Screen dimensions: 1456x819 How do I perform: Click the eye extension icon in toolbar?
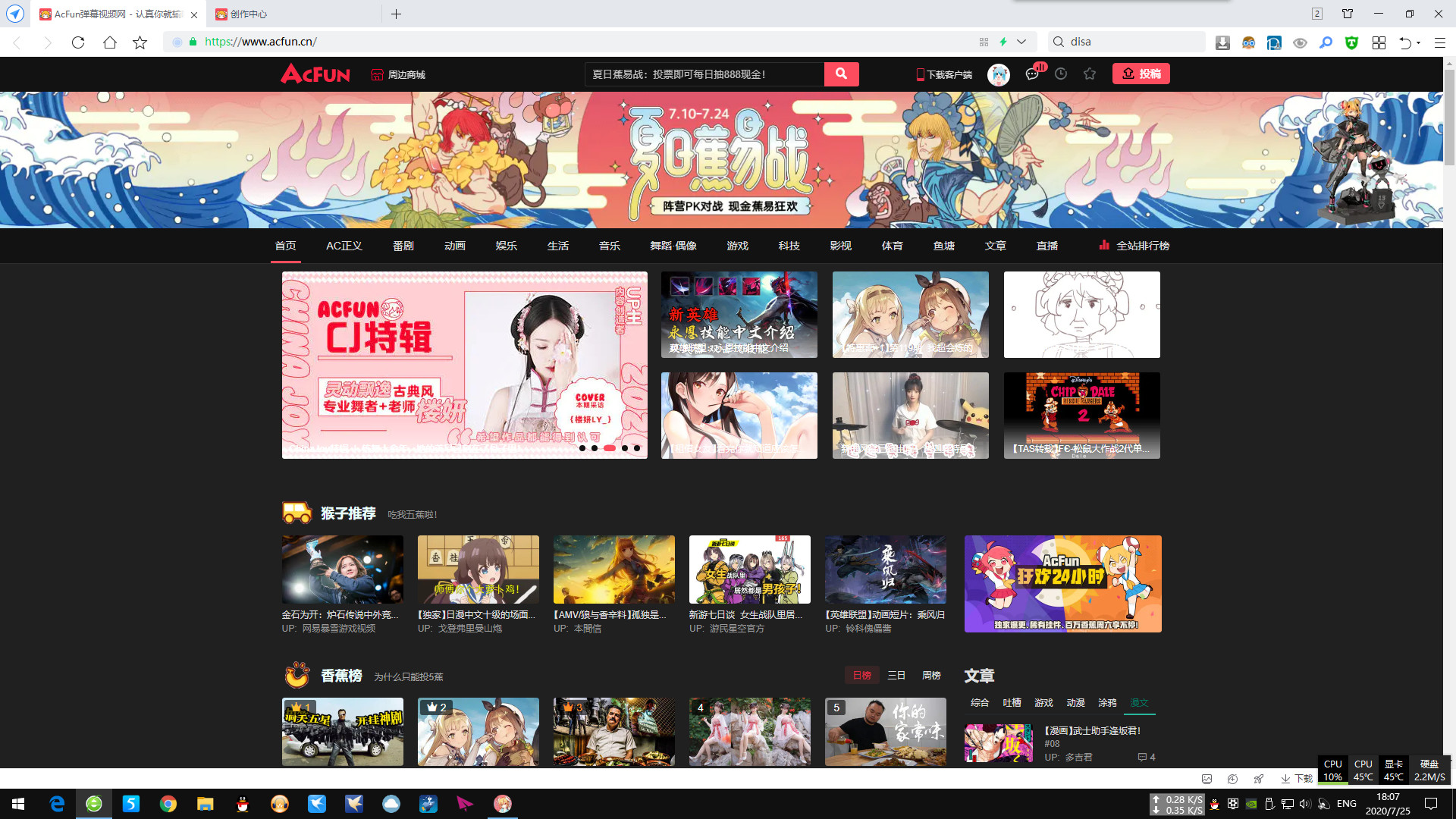pyautogui.click(x=1300, y=42)
